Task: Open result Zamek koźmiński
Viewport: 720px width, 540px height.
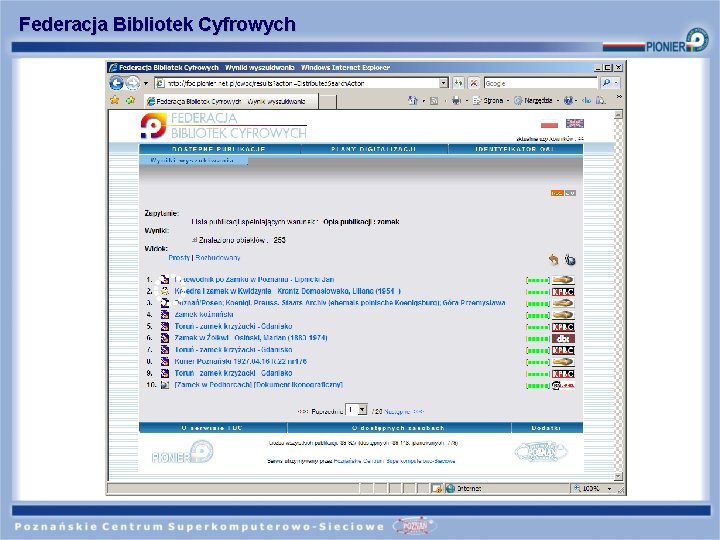Action: pyautogui.click(x=204, y=315)
